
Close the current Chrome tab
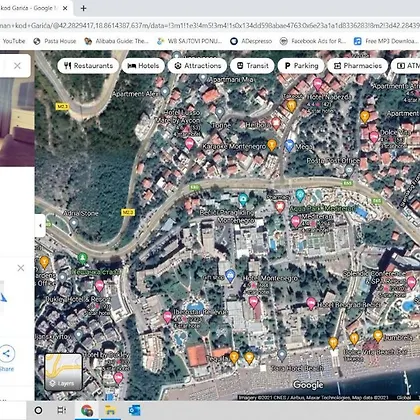[x=65, y=8]
